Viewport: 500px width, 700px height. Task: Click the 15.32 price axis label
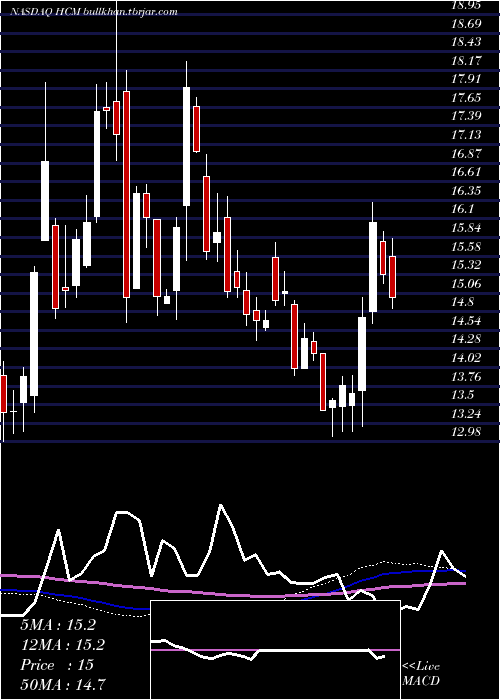click(466, 265)
